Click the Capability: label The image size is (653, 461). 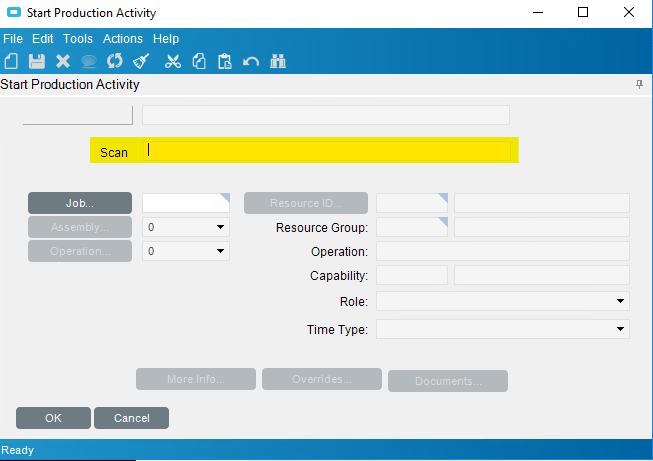pyautogui.click(x=339, y=276)
